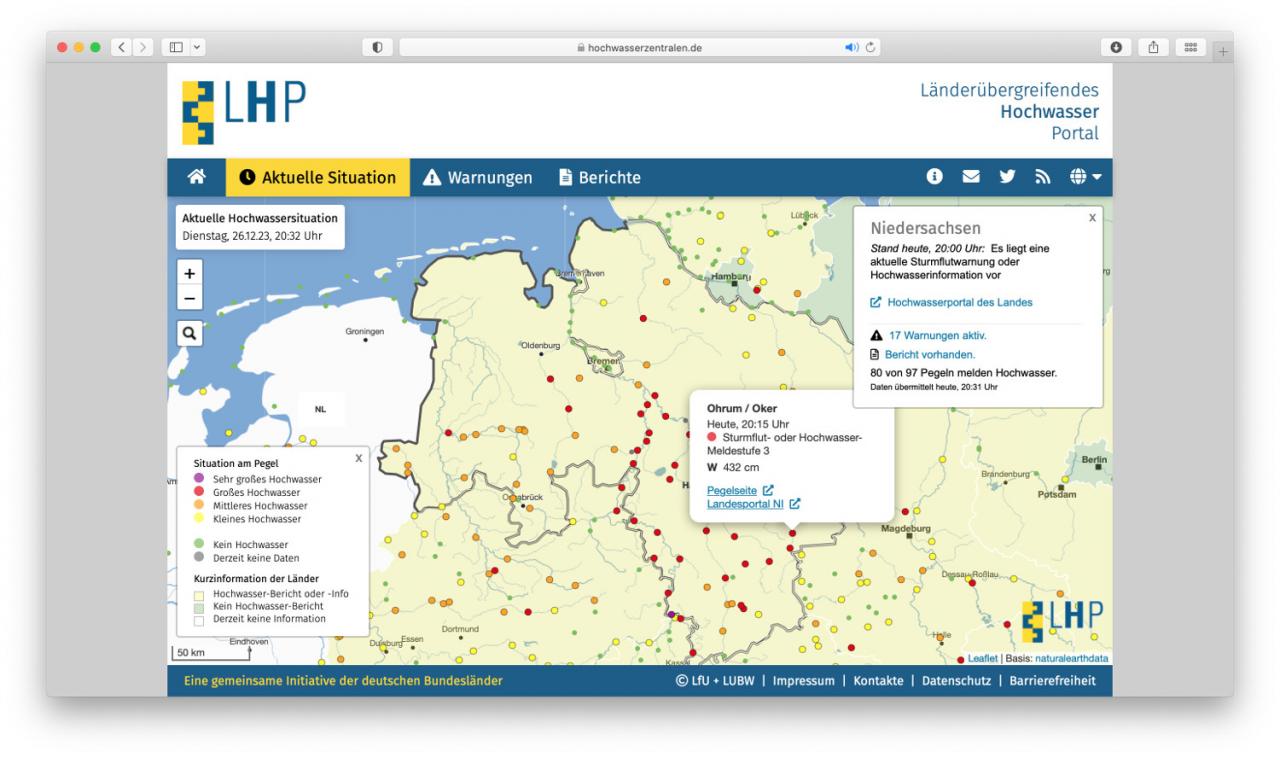Click the home icon in navigation bar
This screenshot has width=1280, height=758.
[x=196, y=178]
